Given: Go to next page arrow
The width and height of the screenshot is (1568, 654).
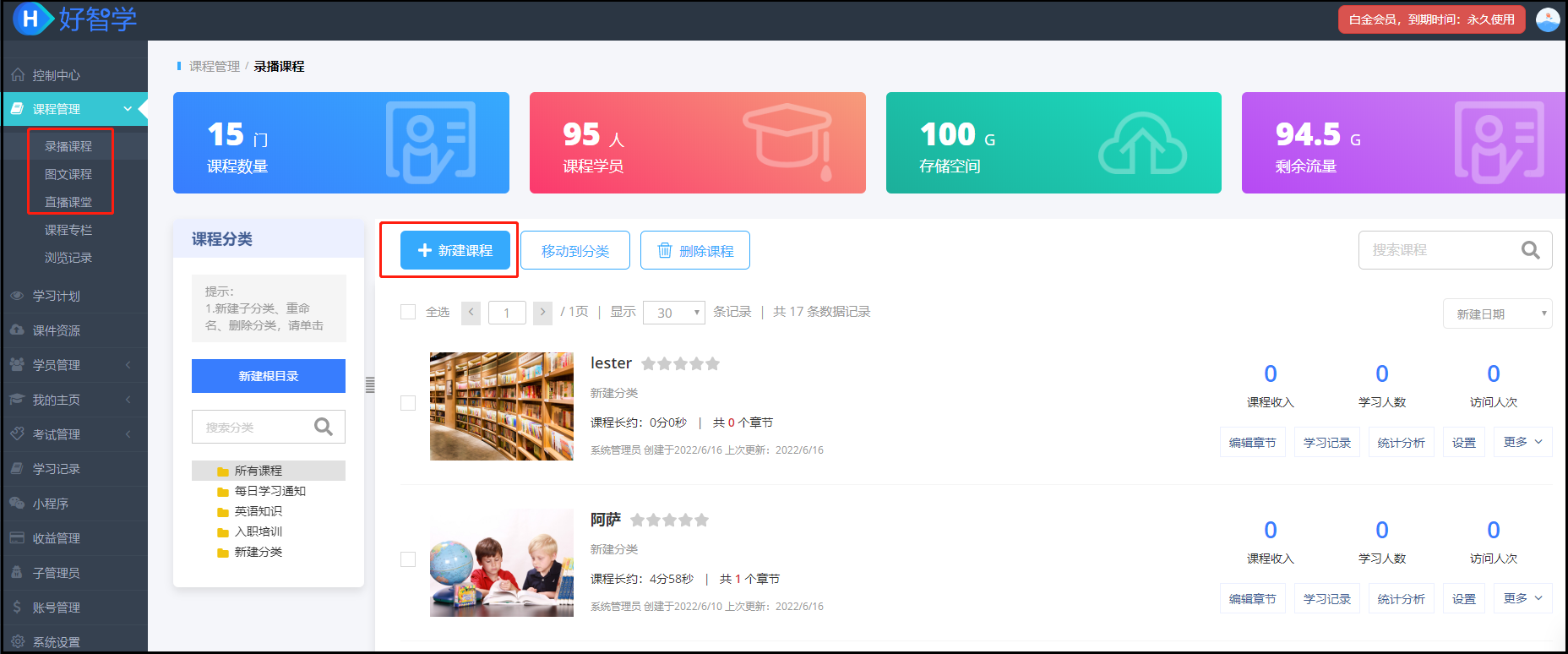Looking at the screenshot, I should [542, 313].
